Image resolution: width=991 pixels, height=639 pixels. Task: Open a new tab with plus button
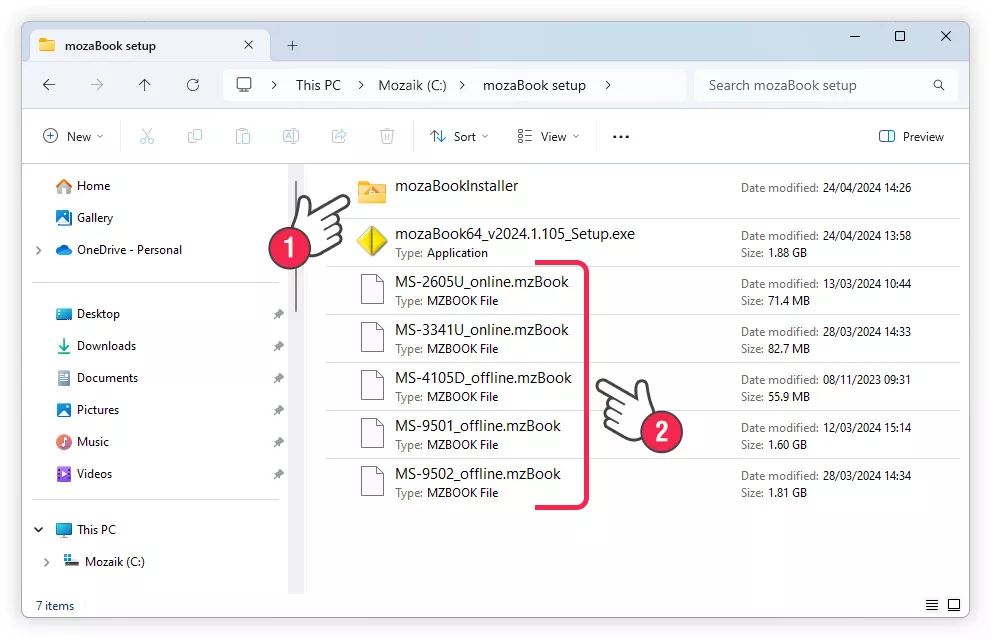(x=292, y=46)
